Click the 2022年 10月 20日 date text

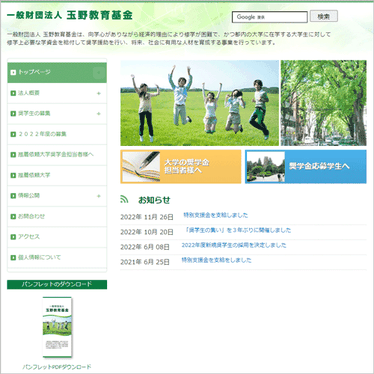coord(147,232)
